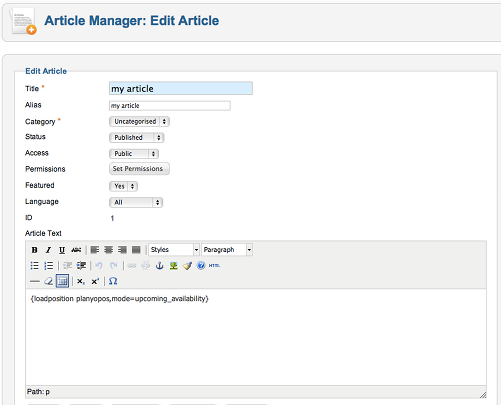Align text to center
The height and width of the screenshot is (405, 501).
tap(108, 250)
